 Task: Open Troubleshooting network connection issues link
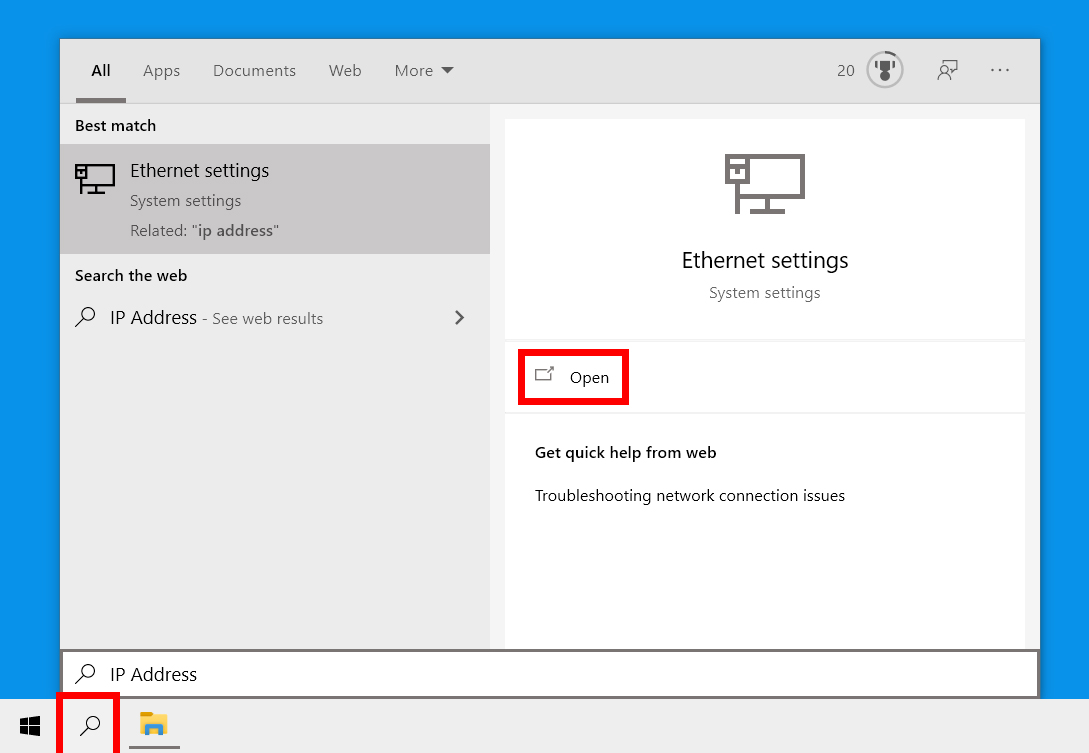[x=689, y=496]
